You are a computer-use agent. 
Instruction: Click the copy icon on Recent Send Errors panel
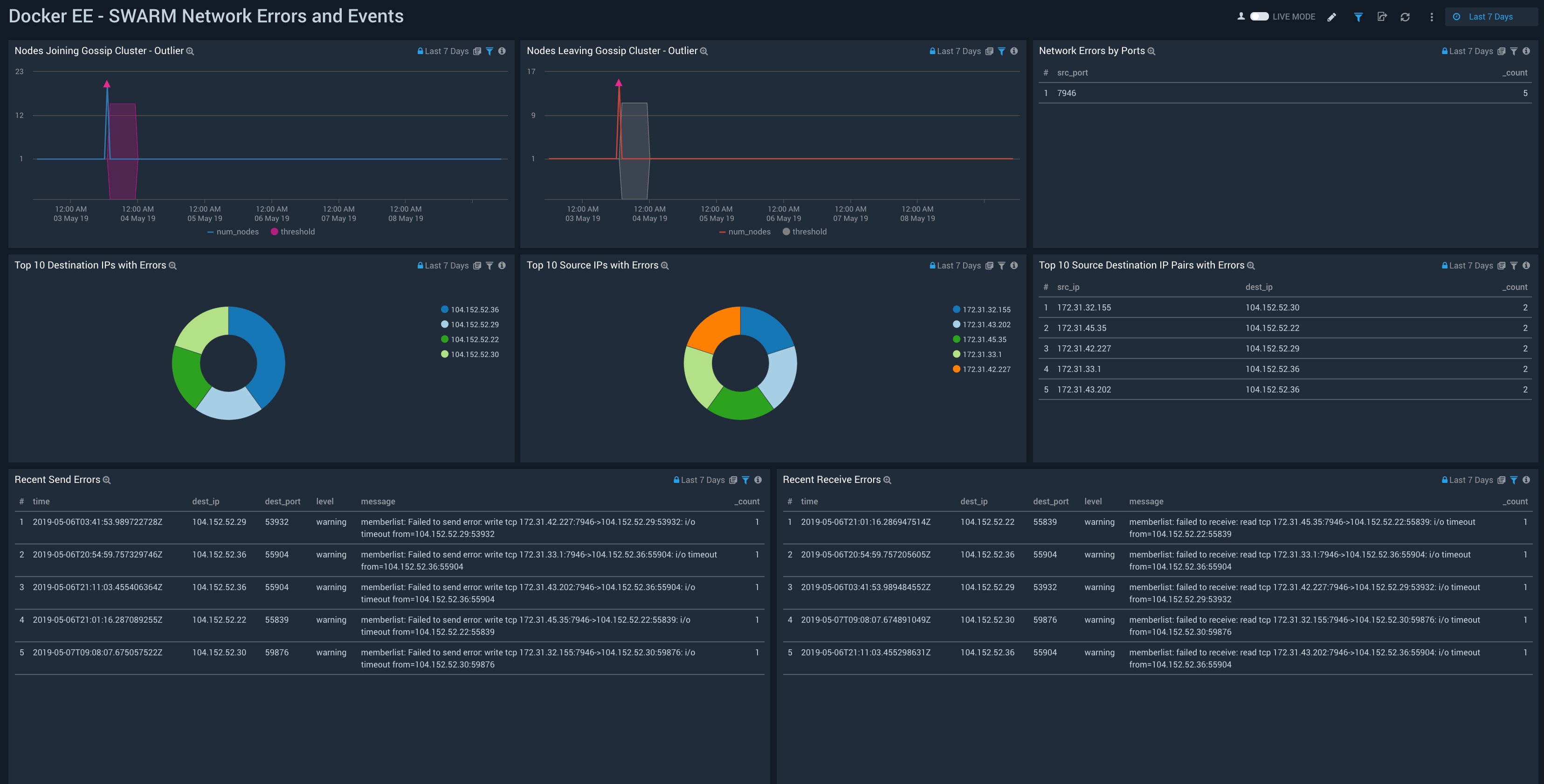tap(733, 480)
